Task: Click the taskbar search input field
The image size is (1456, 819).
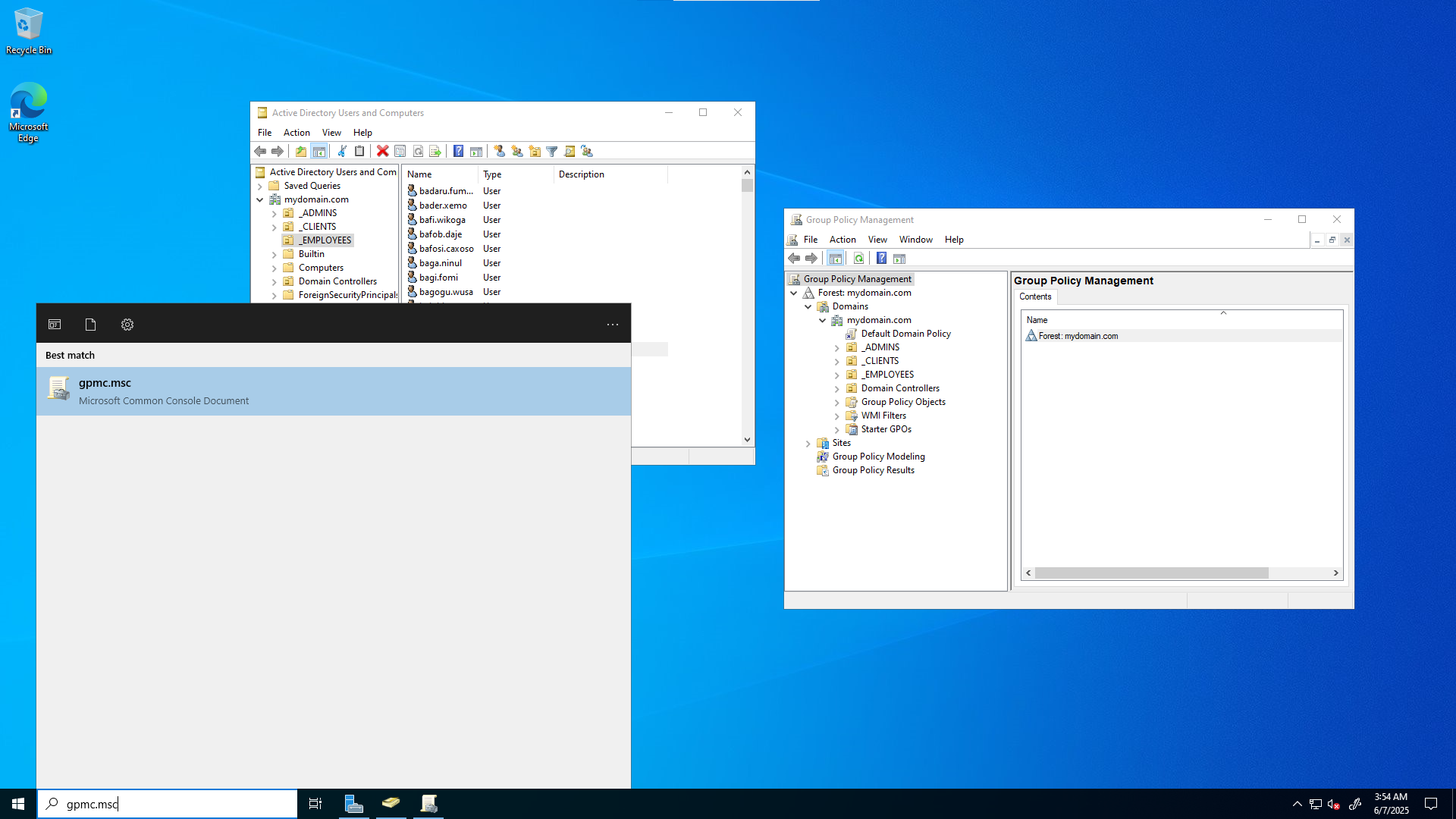Action: 168,804
